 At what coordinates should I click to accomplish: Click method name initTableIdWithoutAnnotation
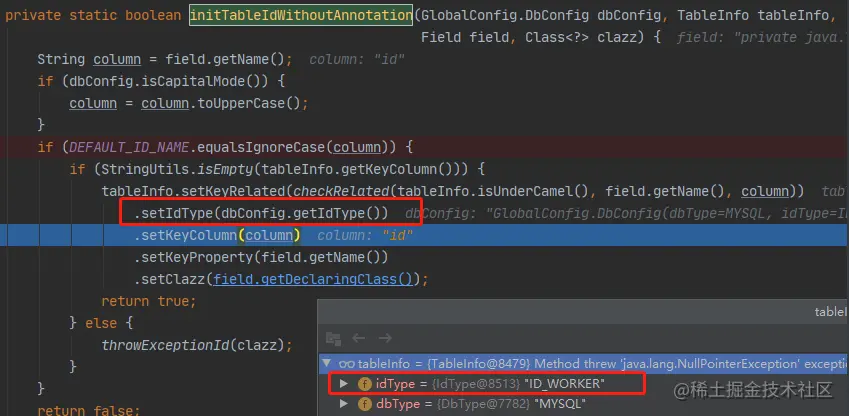point(301,15)
